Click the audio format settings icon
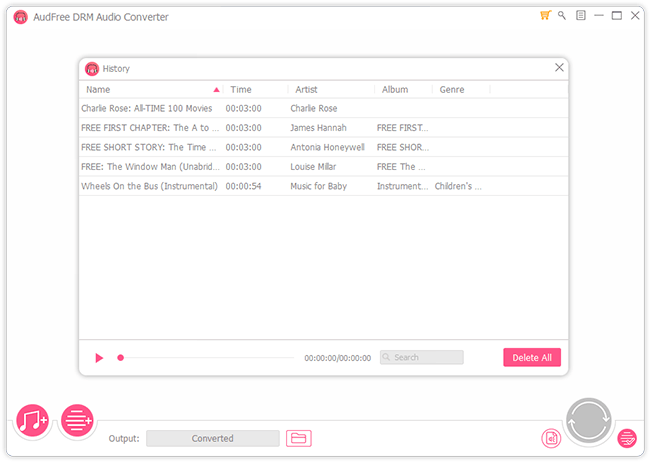Viewport: 650px width, 462px height. pyautogui.click(x=550, y=438)
